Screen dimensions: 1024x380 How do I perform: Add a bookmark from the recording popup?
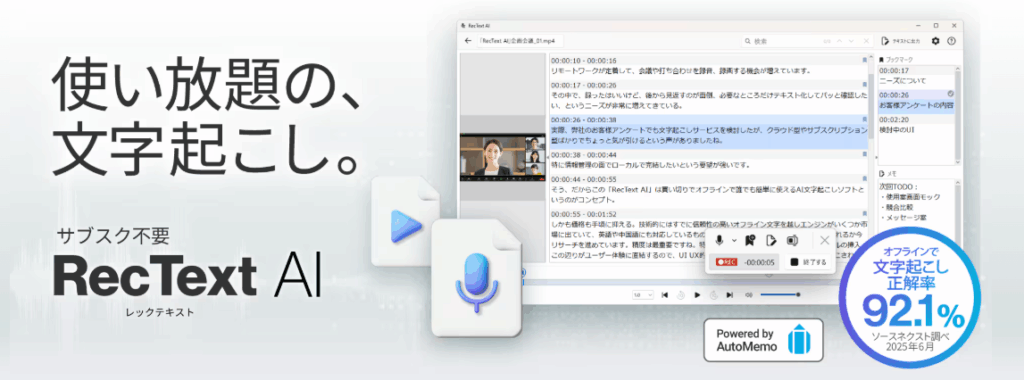pos(751,240)
